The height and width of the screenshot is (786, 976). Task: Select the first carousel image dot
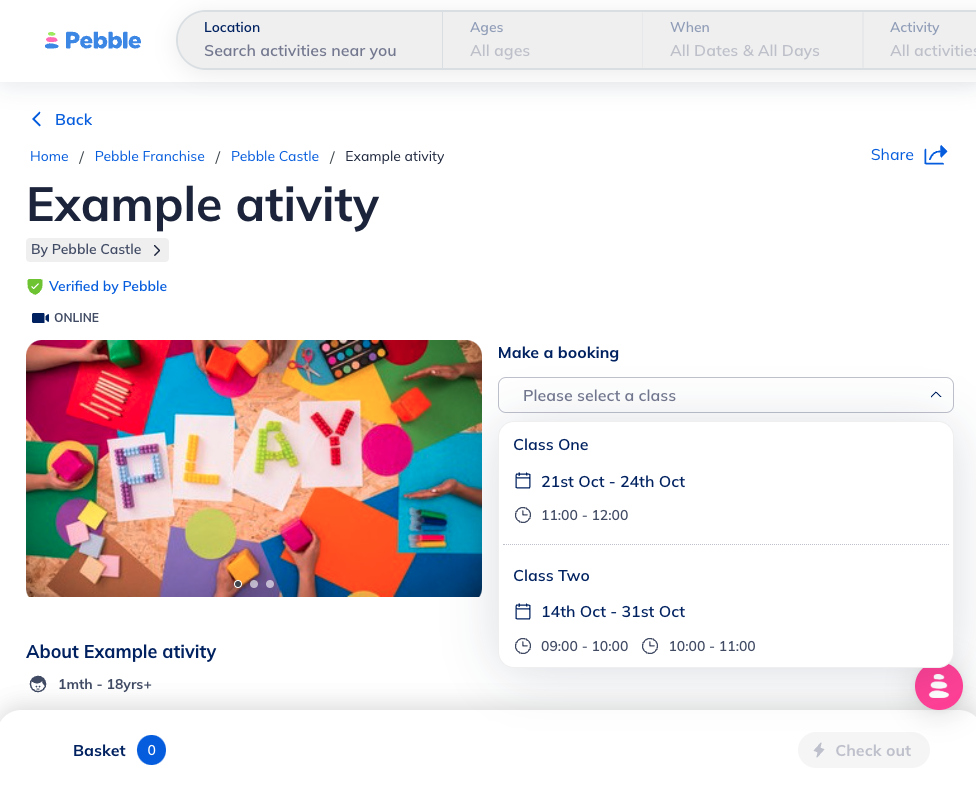pyautogui.click(x=238, y=583)
